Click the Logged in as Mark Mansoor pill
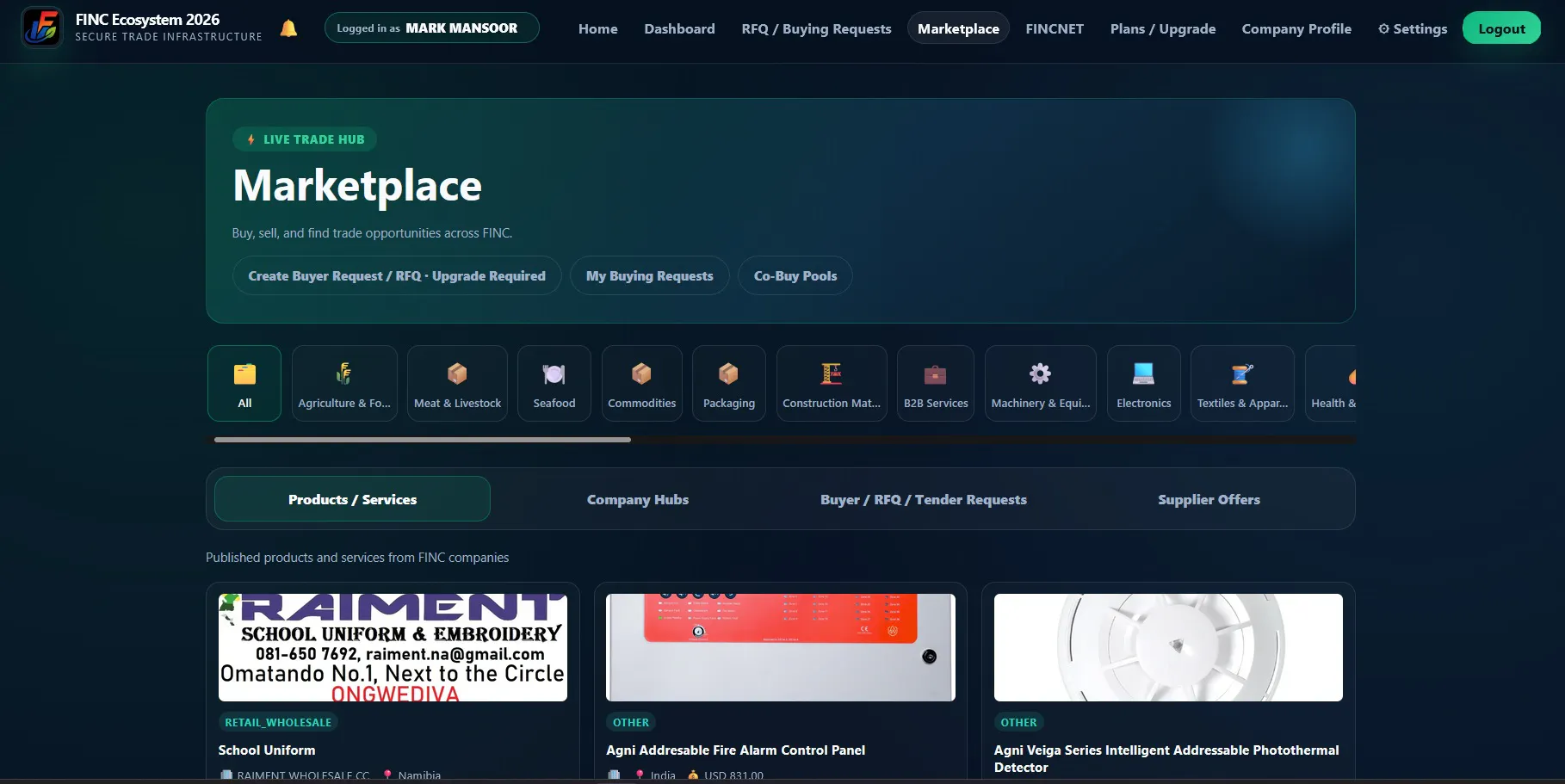1565x784 pixels. tap(431, 28)
